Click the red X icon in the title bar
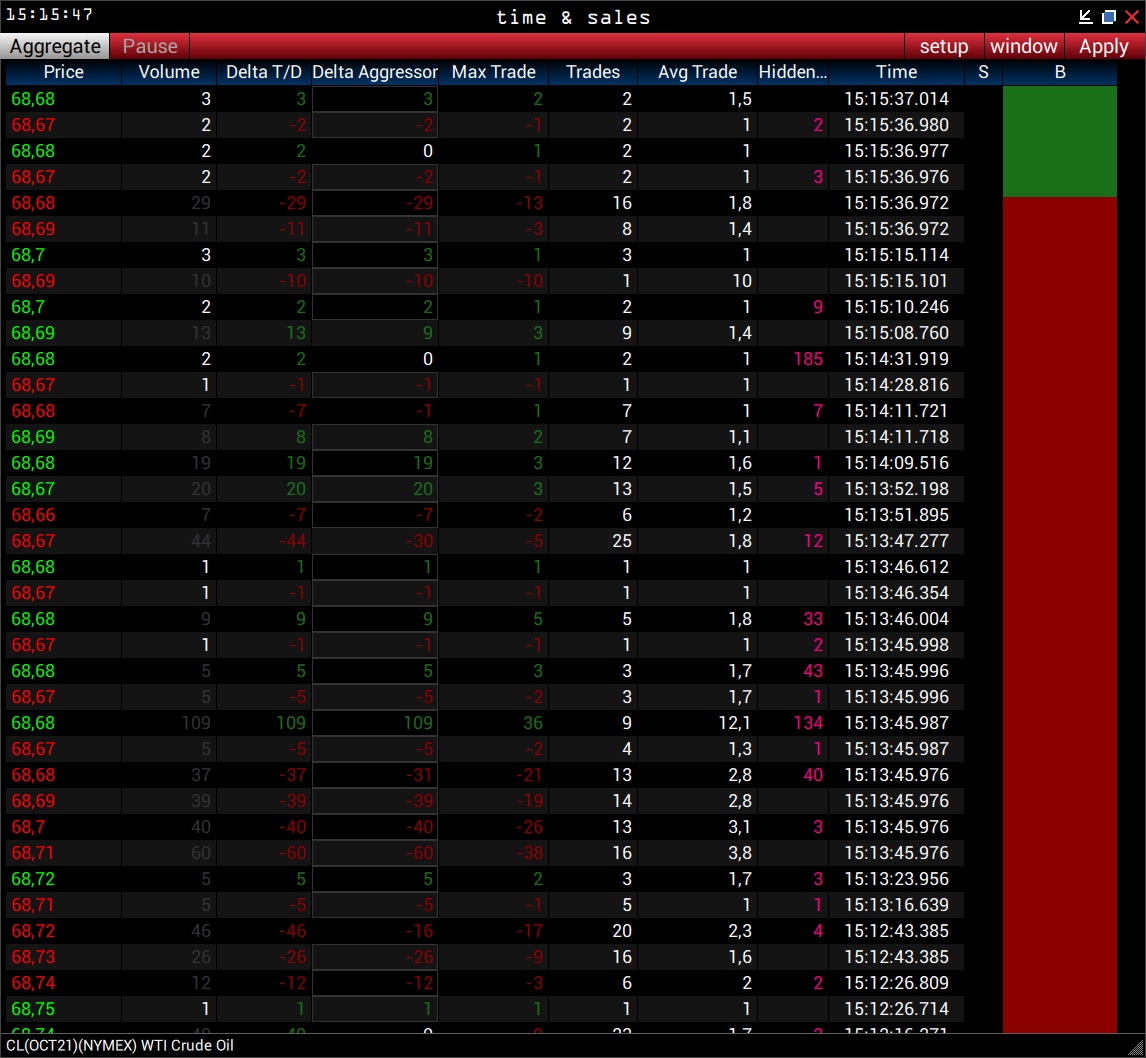 (x=1132, y=16)
